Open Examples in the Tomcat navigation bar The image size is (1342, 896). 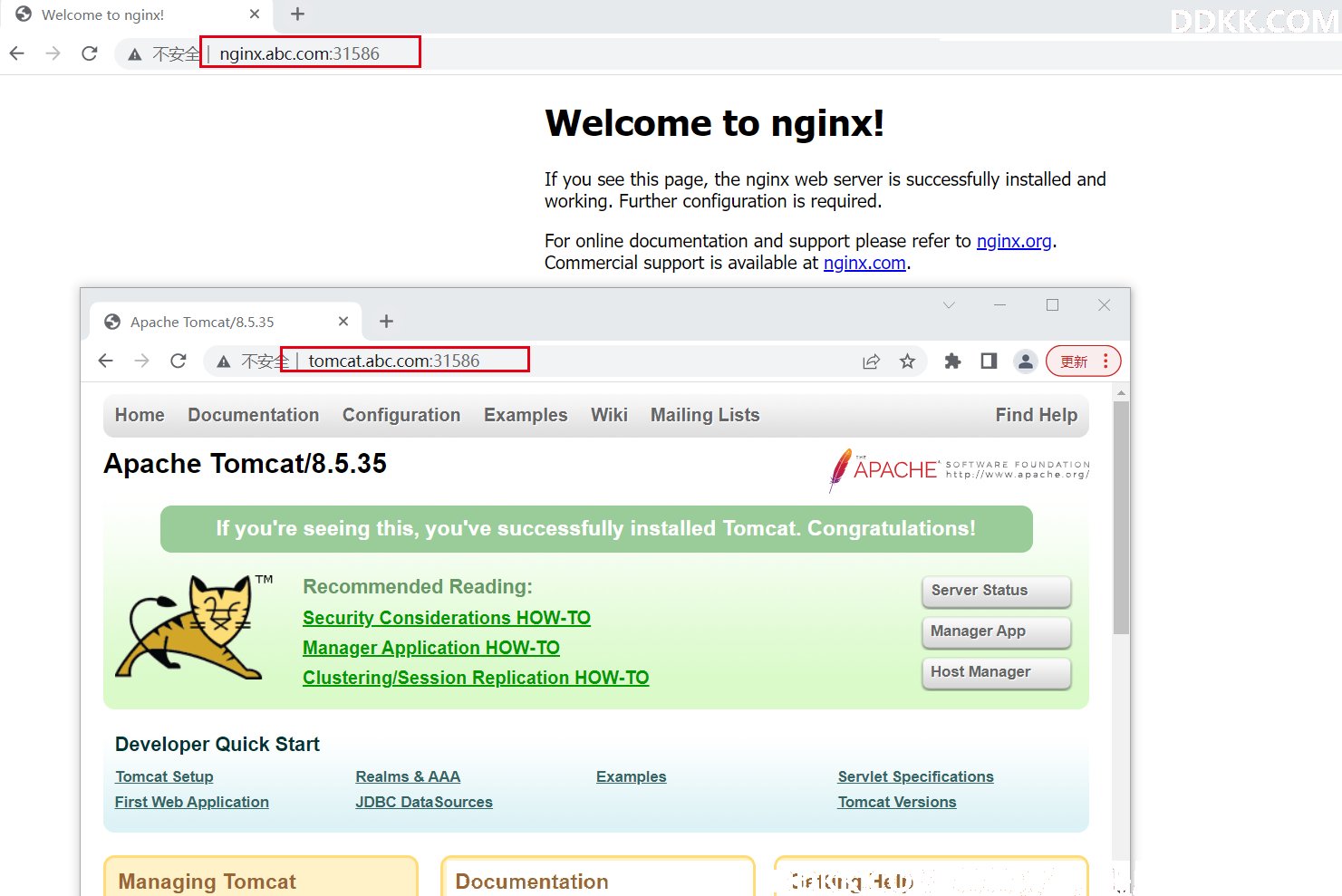click(x=526, y=415)
